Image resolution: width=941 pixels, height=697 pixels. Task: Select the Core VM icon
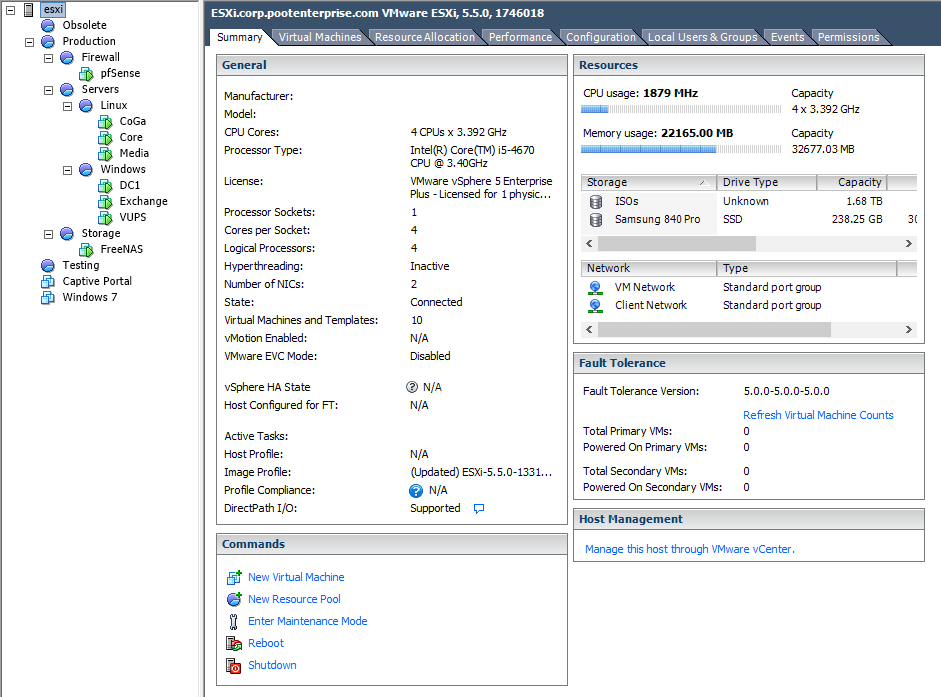point(106,137)
